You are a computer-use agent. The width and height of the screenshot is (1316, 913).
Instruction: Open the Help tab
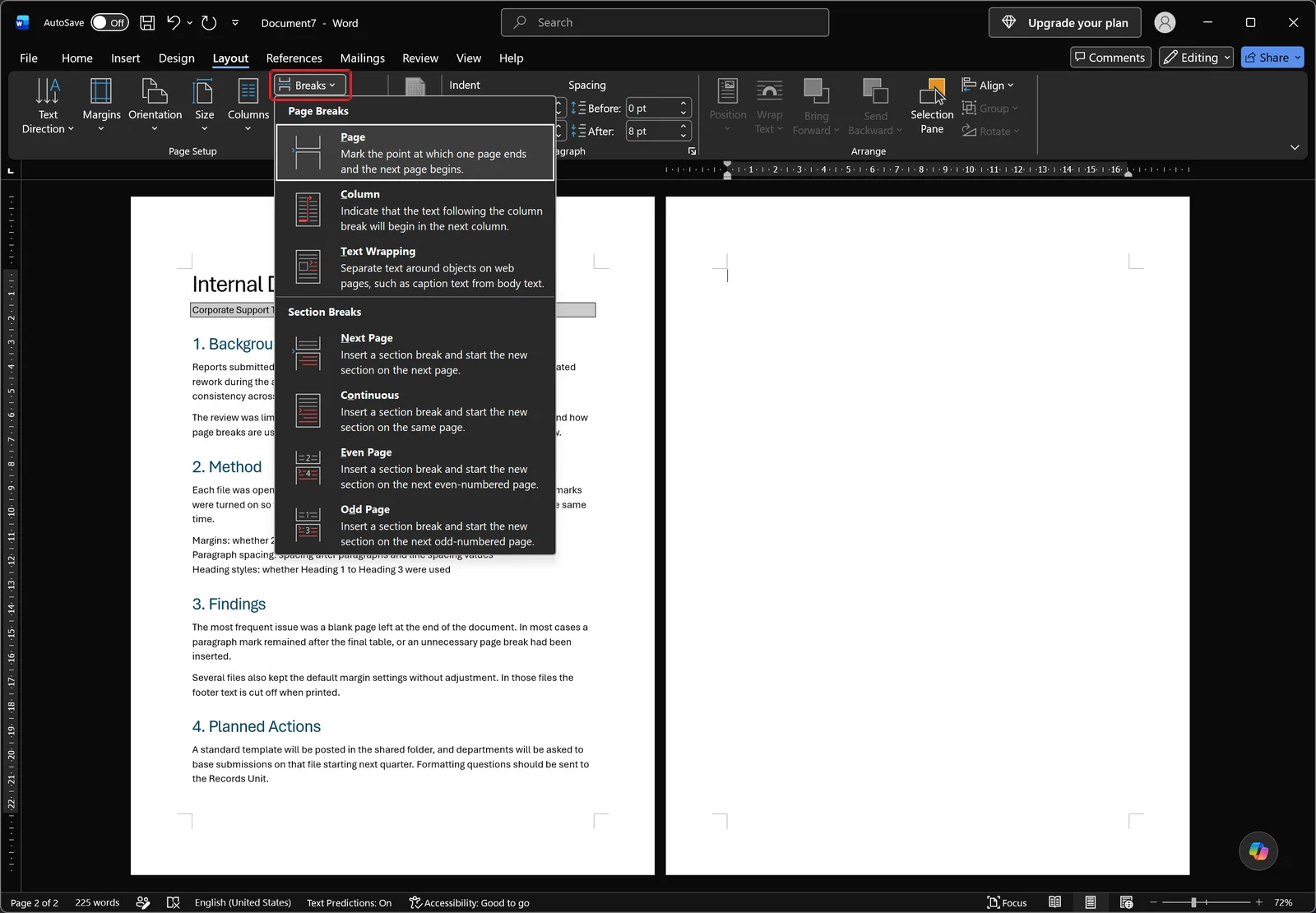coord(511,58)
